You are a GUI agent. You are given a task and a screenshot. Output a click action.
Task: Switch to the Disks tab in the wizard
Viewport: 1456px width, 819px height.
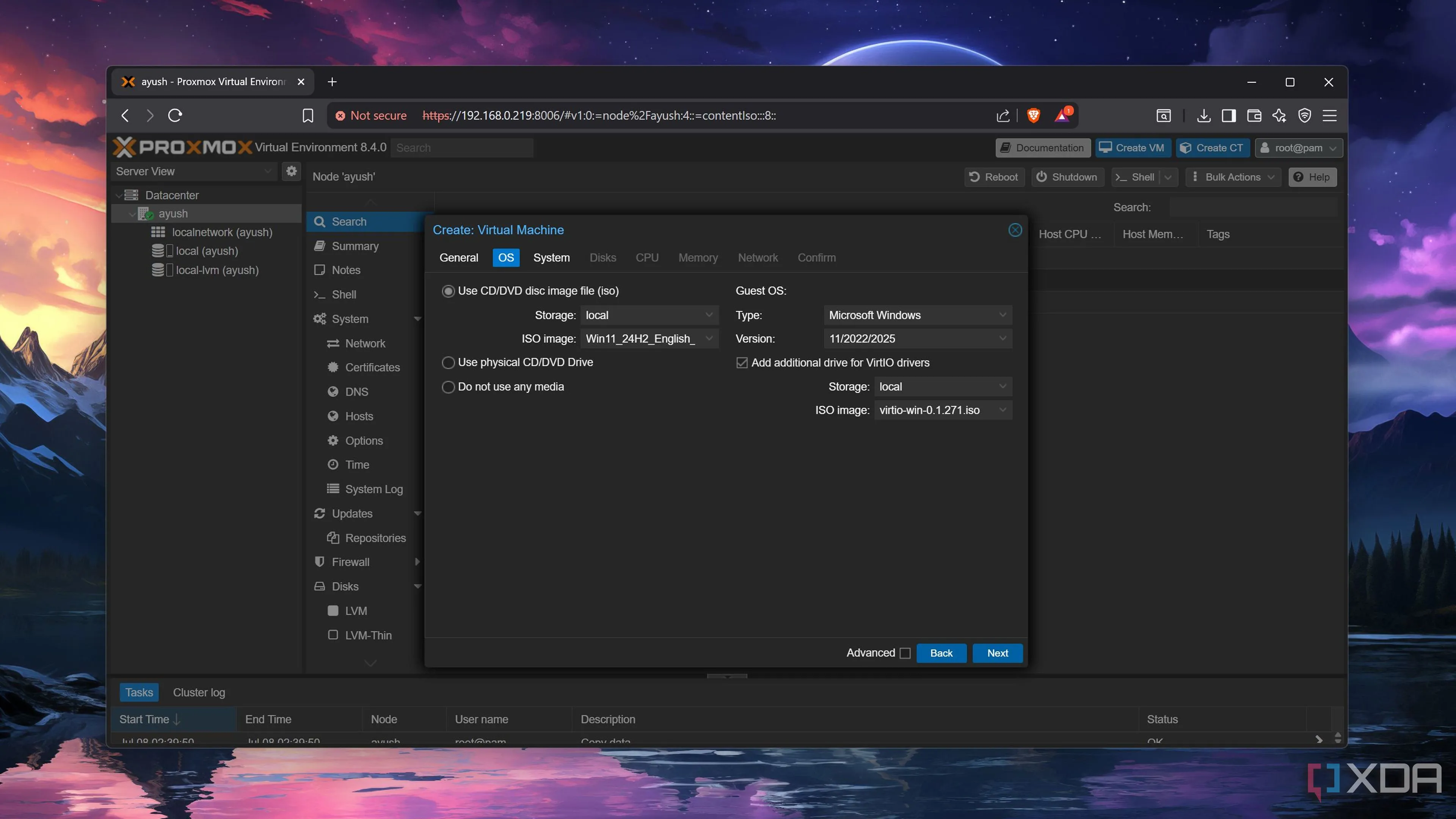[x=602, y=258]
